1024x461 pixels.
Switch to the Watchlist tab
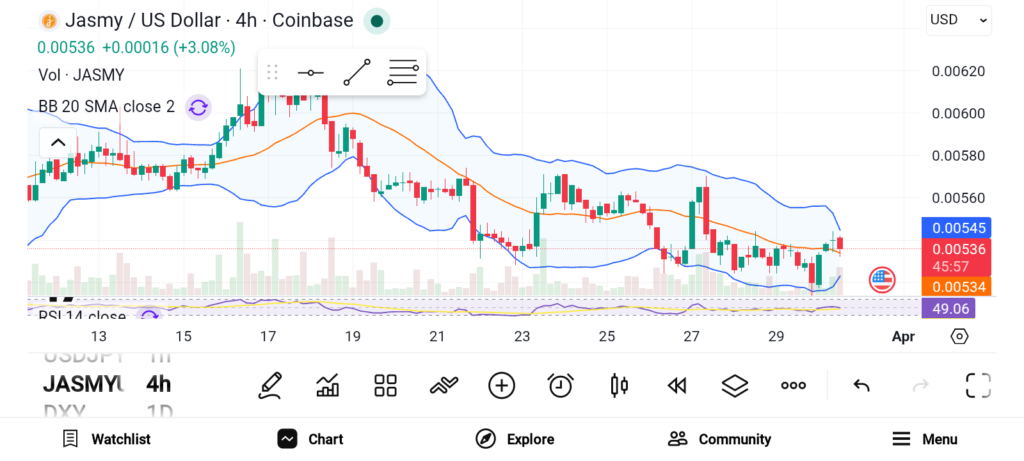[x=106, y=439]
